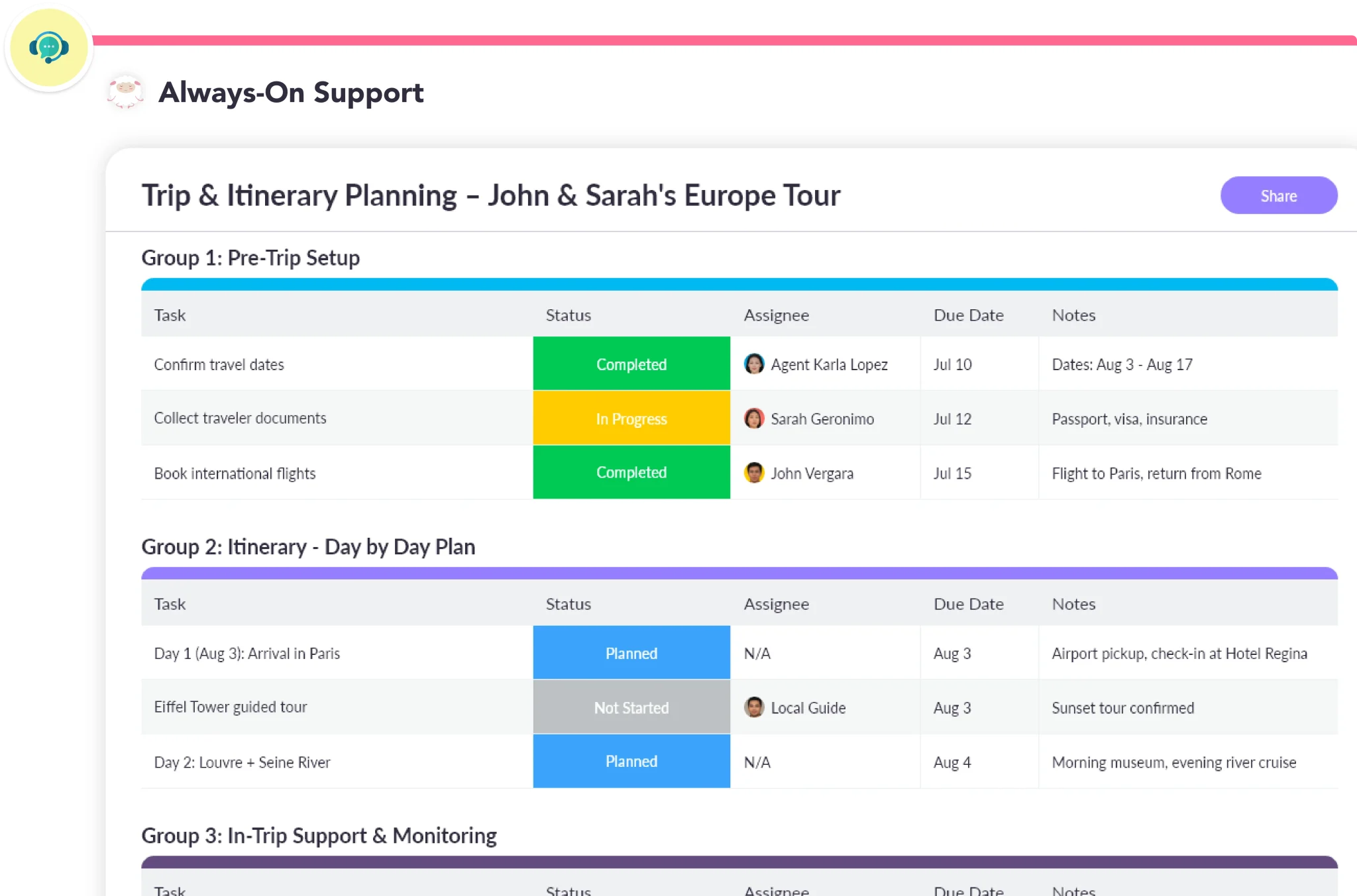Screen dimensions: 1357x896
Task: Open the In Progress status cell
Action: coord(631,419)
